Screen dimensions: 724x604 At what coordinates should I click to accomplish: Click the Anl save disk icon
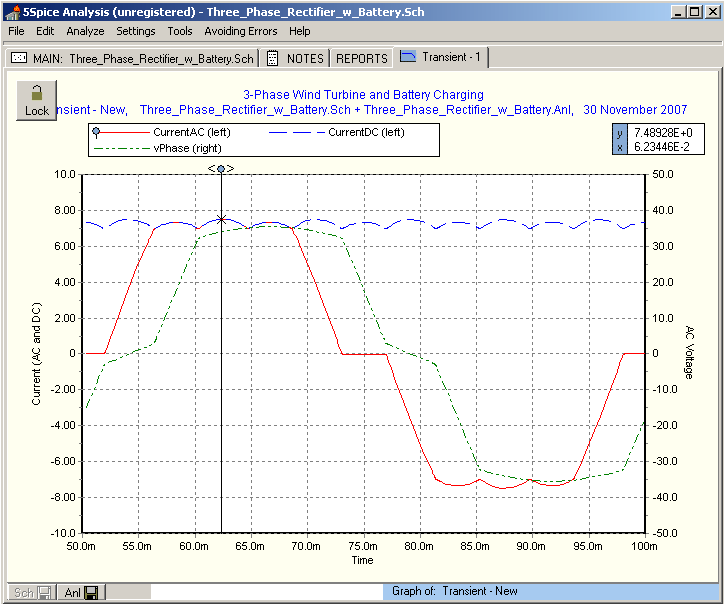click(x=91, y=593)
